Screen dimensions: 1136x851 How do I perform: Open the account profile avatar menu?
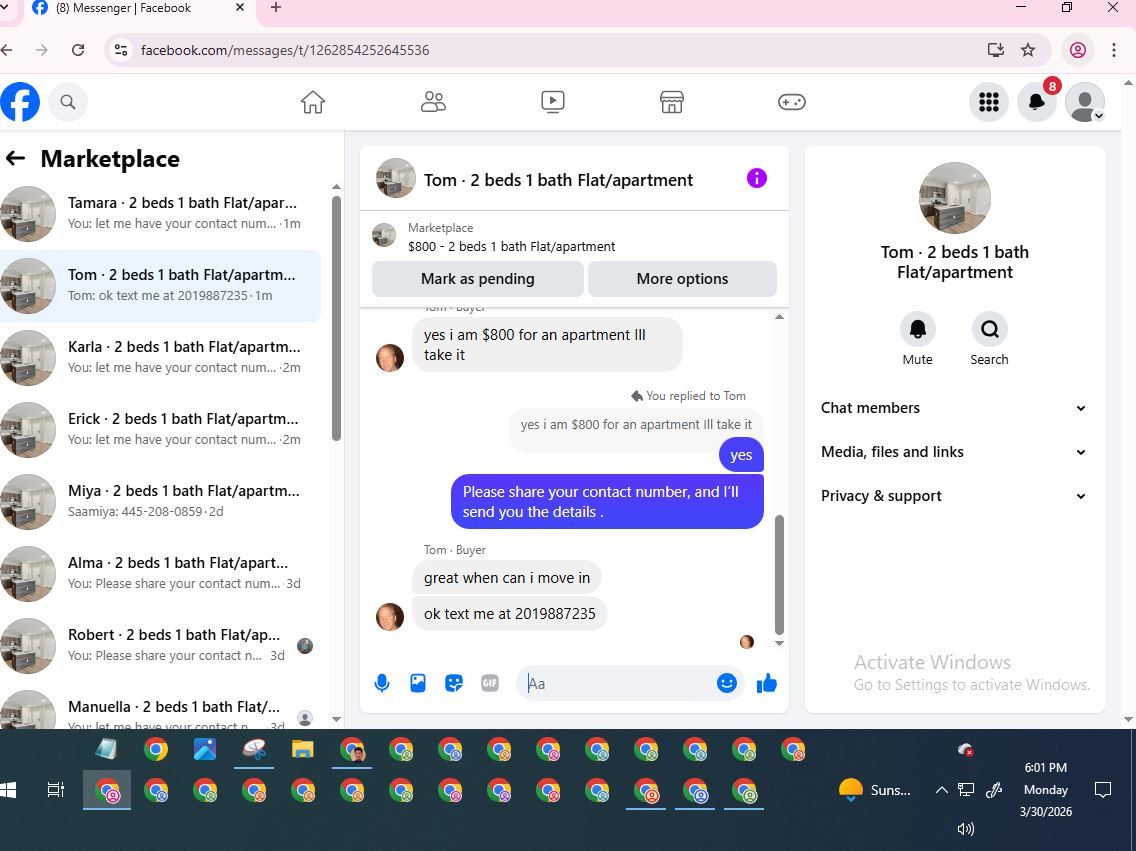[1085, 102]
